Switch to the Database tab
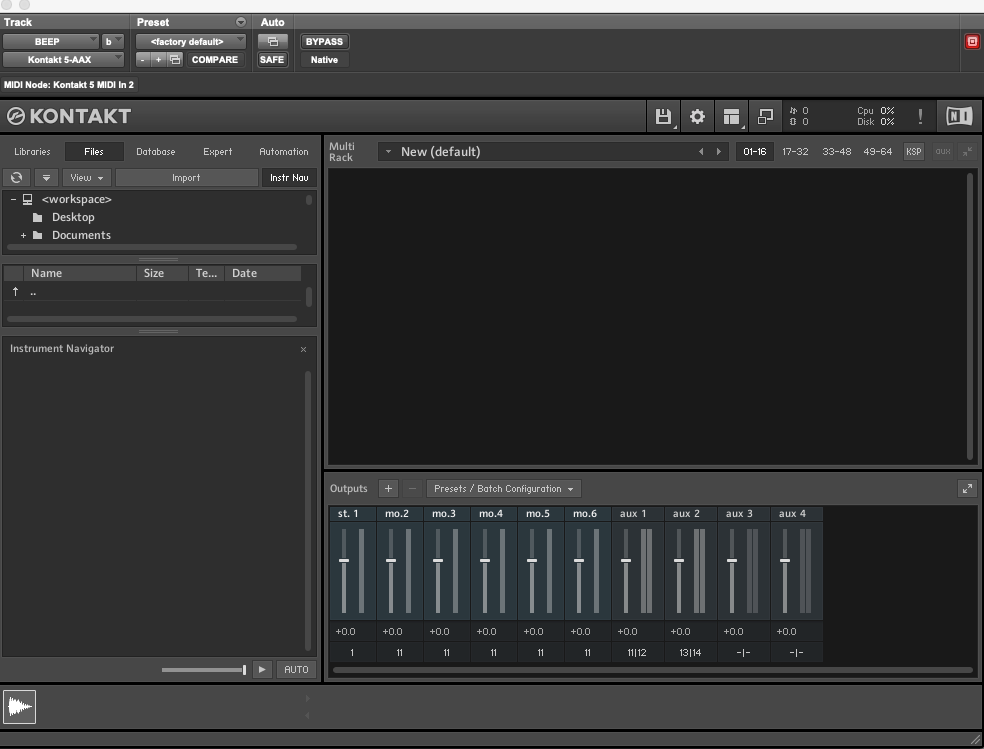The image size is (984, 749). point(156,152)
